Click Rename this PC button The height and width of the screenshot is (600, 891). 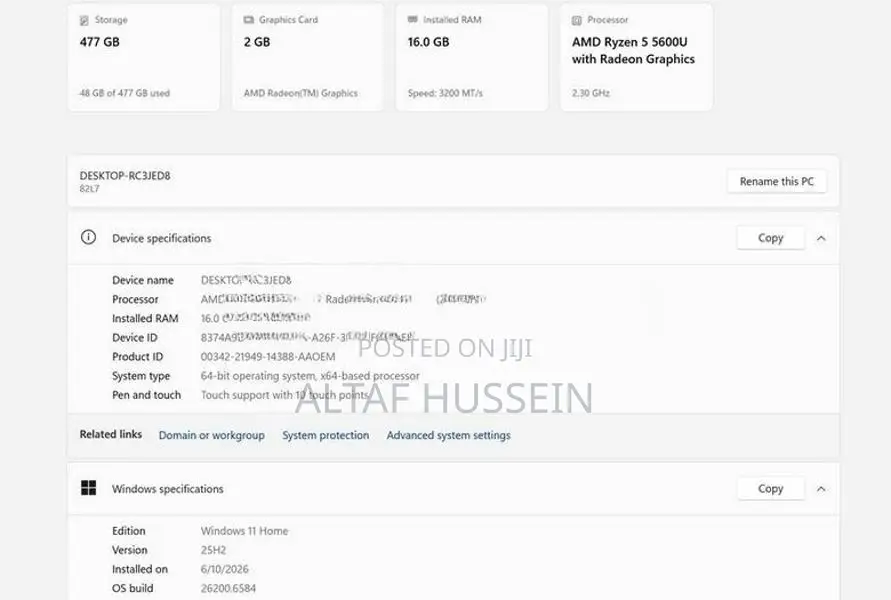pyautogui.click(x=777, y=181)
